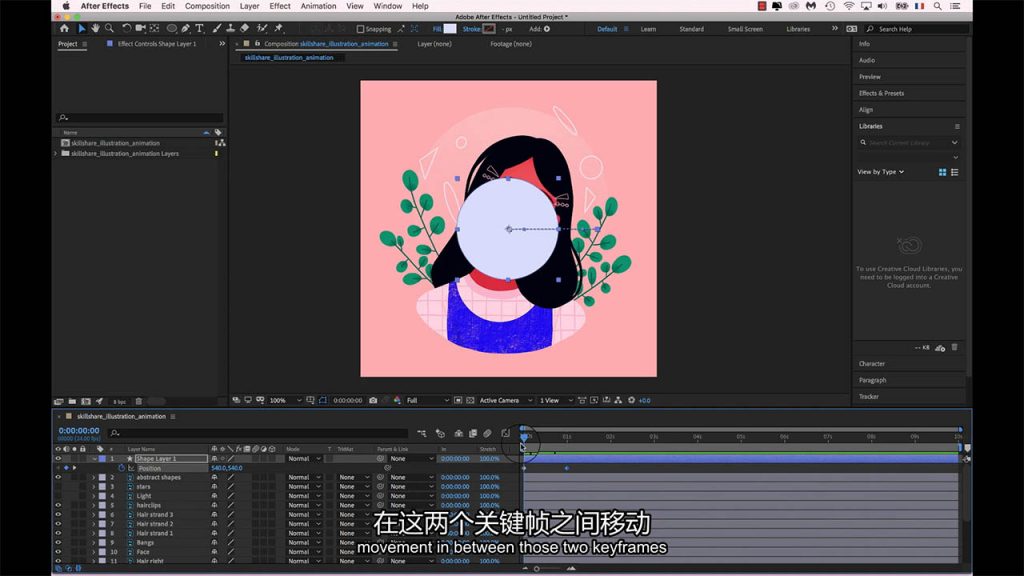Hide the Bangs layer
This screenshot has height=576, width=1024.
tap(58, 543)
